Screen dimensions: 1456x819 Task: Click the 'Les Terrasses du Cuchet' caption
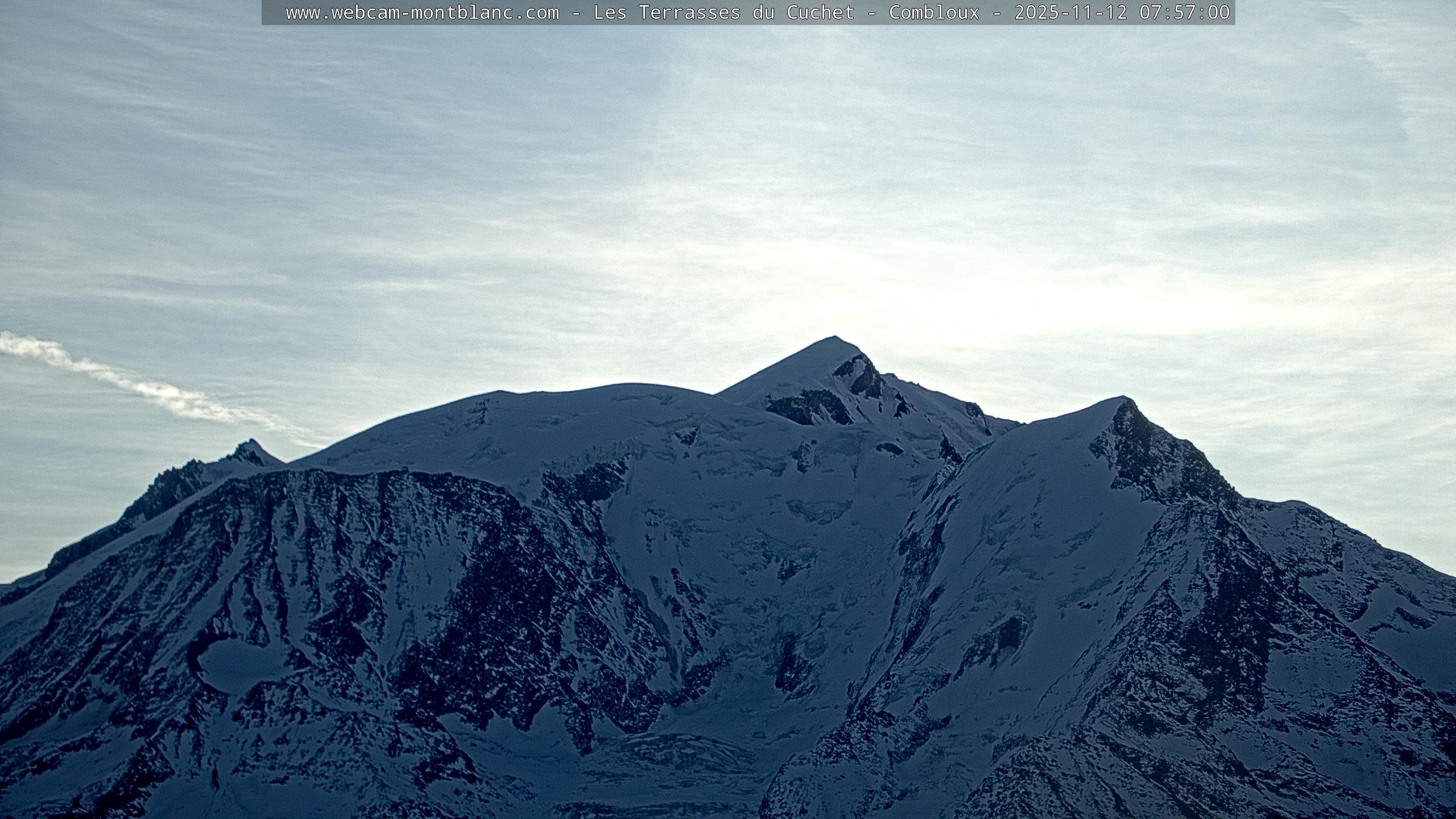723,13
